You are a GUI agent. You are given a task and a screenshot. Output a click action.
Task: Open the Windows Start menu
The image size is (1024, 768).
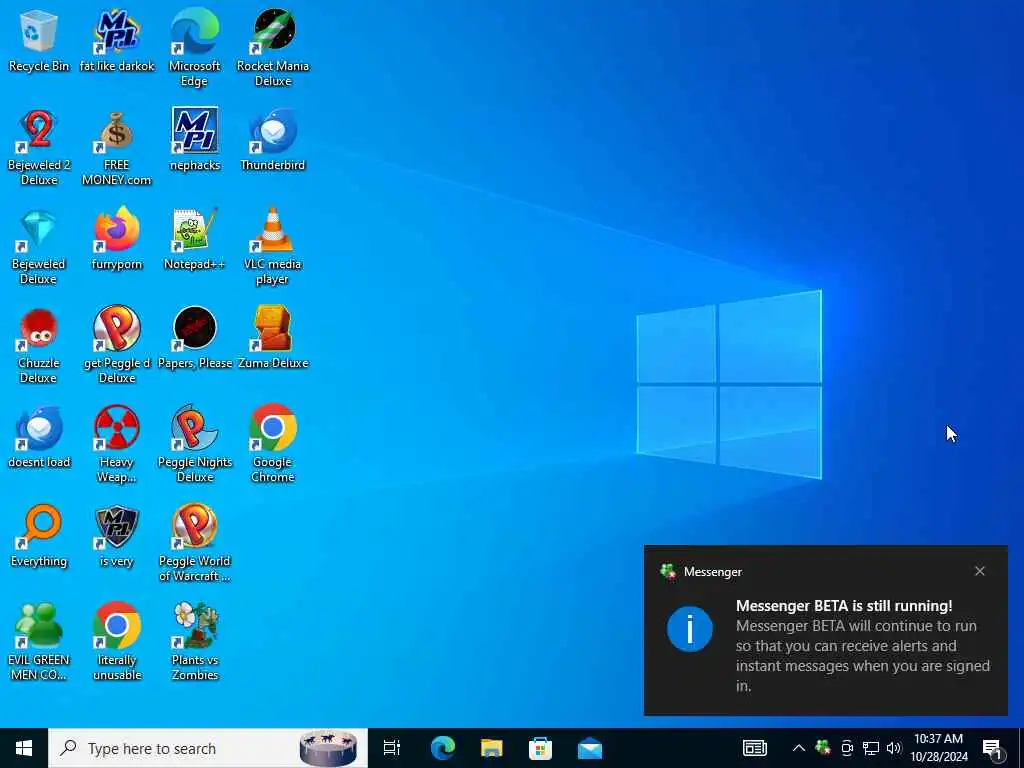pos(24,748)
